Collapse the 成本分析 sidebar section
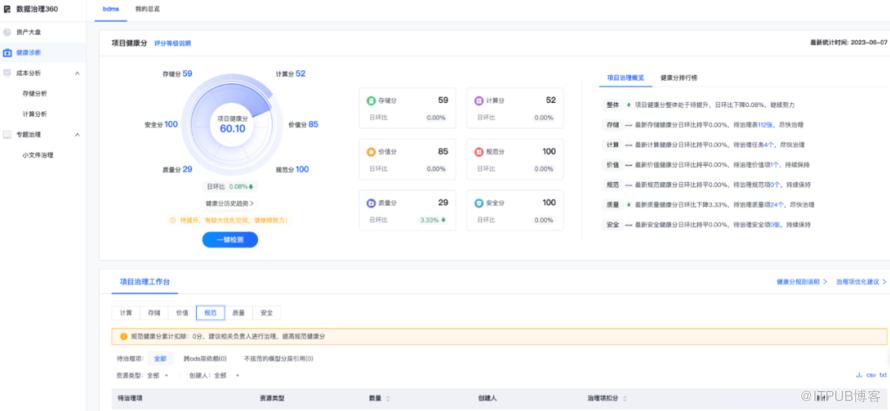The width and height of the screenshot is (890, 411). [x=78, y=73]
